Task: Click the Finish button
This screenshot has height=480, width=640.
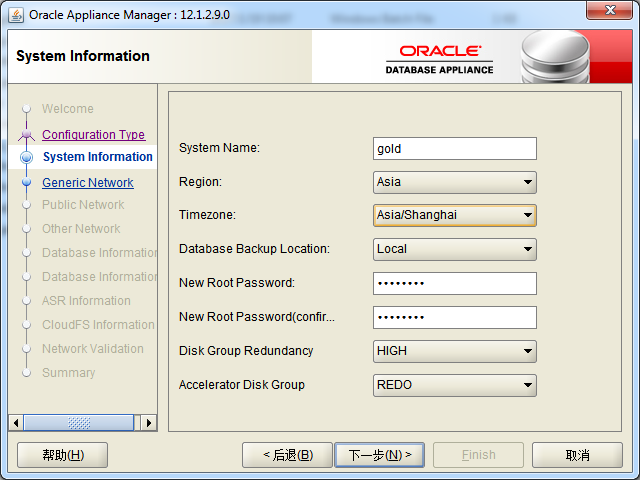Action: [478, 455]
